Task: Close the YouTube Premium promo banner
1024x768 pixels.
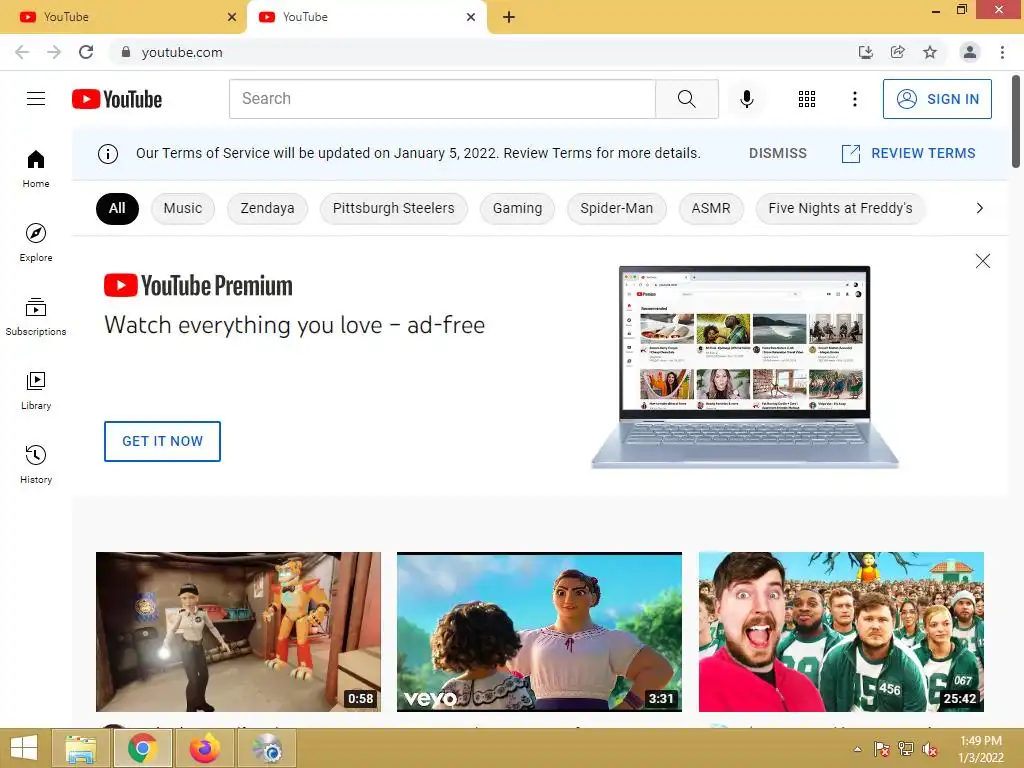Action: click(x=982, y=261)
